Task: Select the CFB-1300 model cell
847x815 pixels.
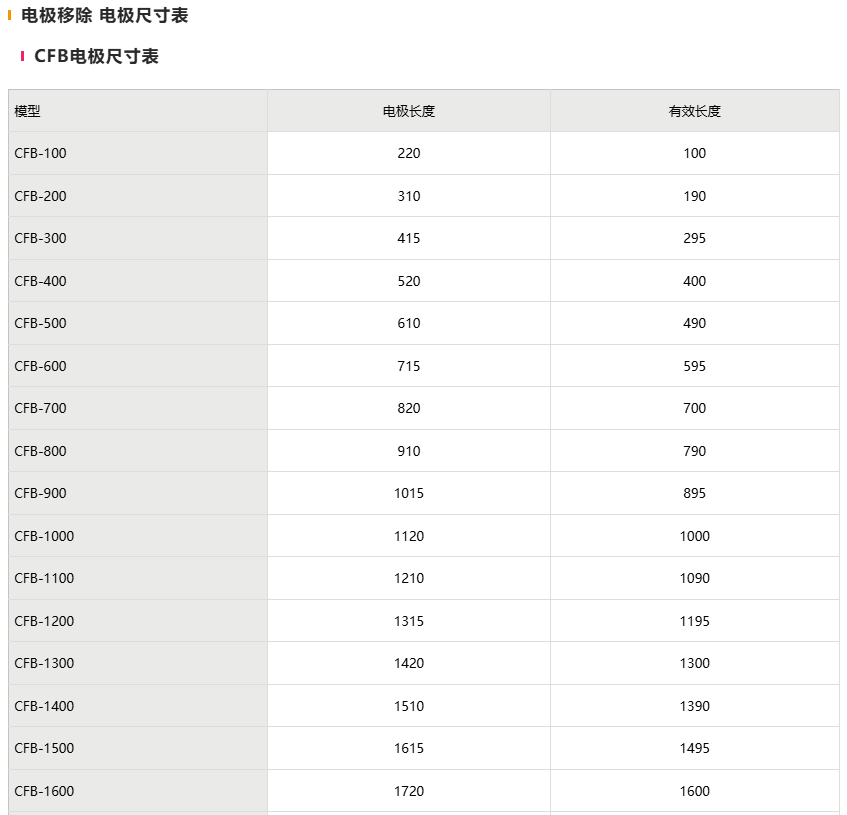Action: [44, 663]
